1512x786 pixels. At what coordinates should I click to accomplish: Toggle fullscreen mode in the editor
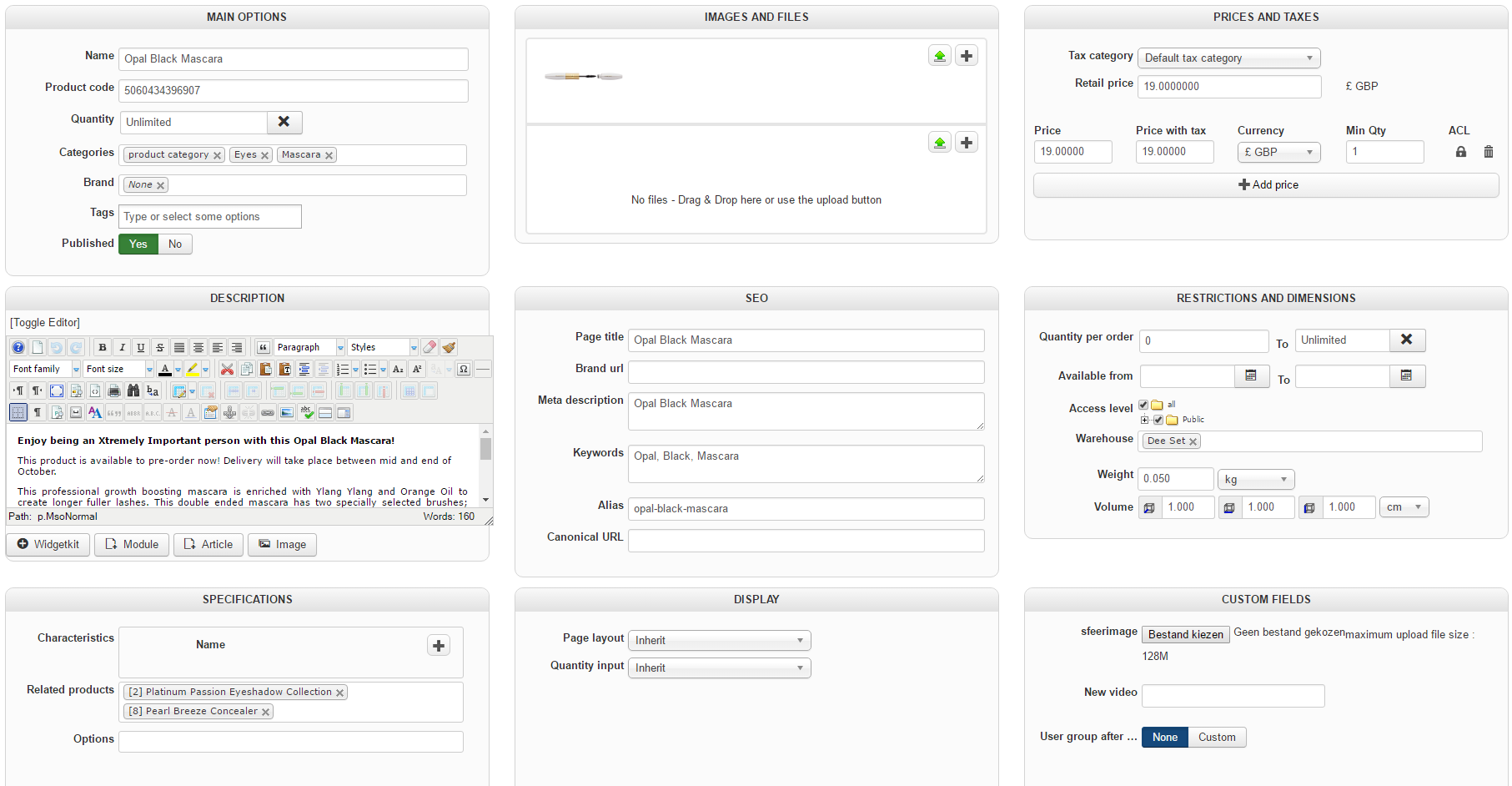point(57,390)
